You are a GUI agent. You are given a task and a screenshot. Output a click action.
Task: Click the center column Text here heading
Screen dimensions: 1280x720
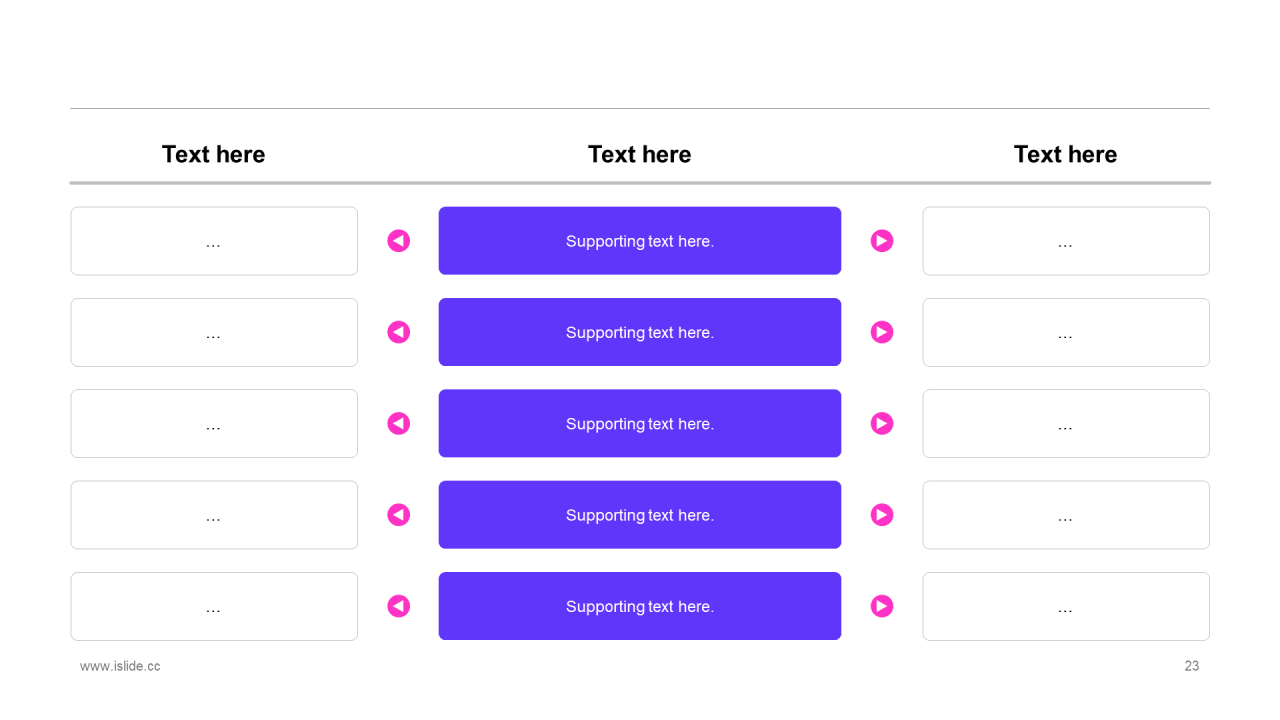pos(640,154)
